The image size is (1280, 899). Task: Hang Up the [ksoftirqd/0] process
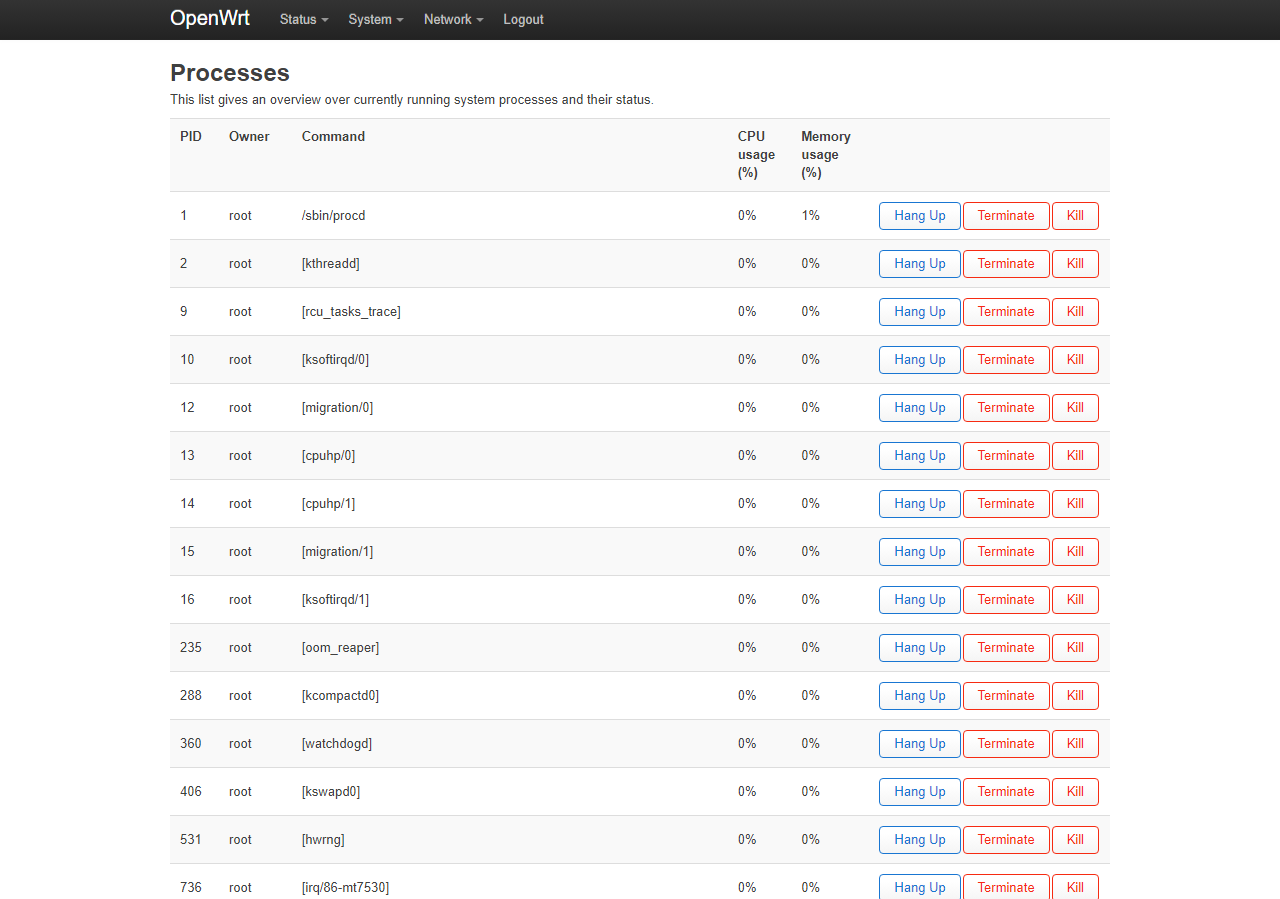point(919,360)
